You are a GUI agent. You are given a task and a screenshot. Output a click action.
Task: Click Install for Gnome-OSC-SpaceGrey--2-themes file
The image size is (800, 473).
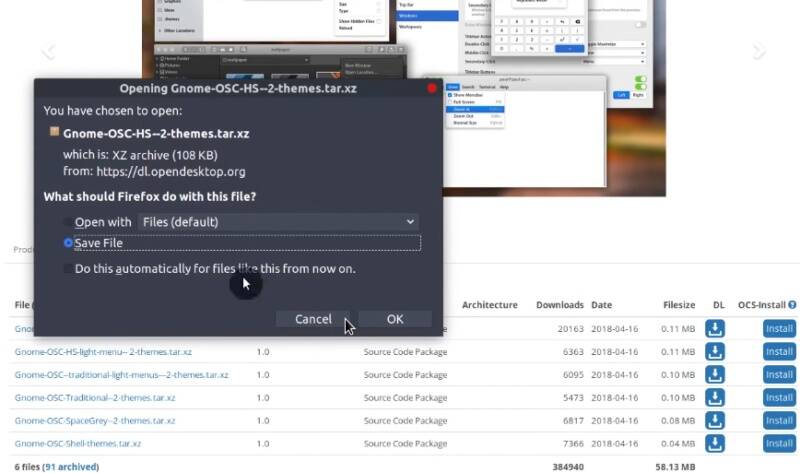(779, 420)
